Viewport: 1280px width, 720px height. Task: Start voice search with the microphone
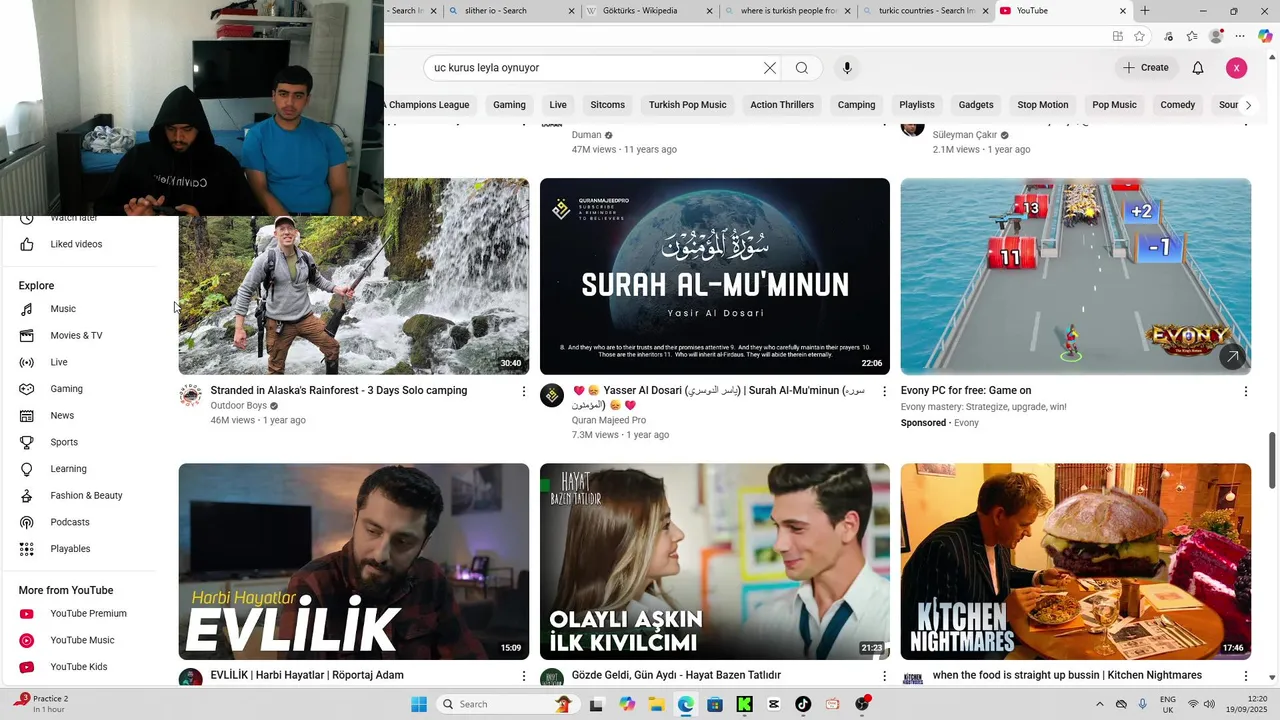coord(847,68)
